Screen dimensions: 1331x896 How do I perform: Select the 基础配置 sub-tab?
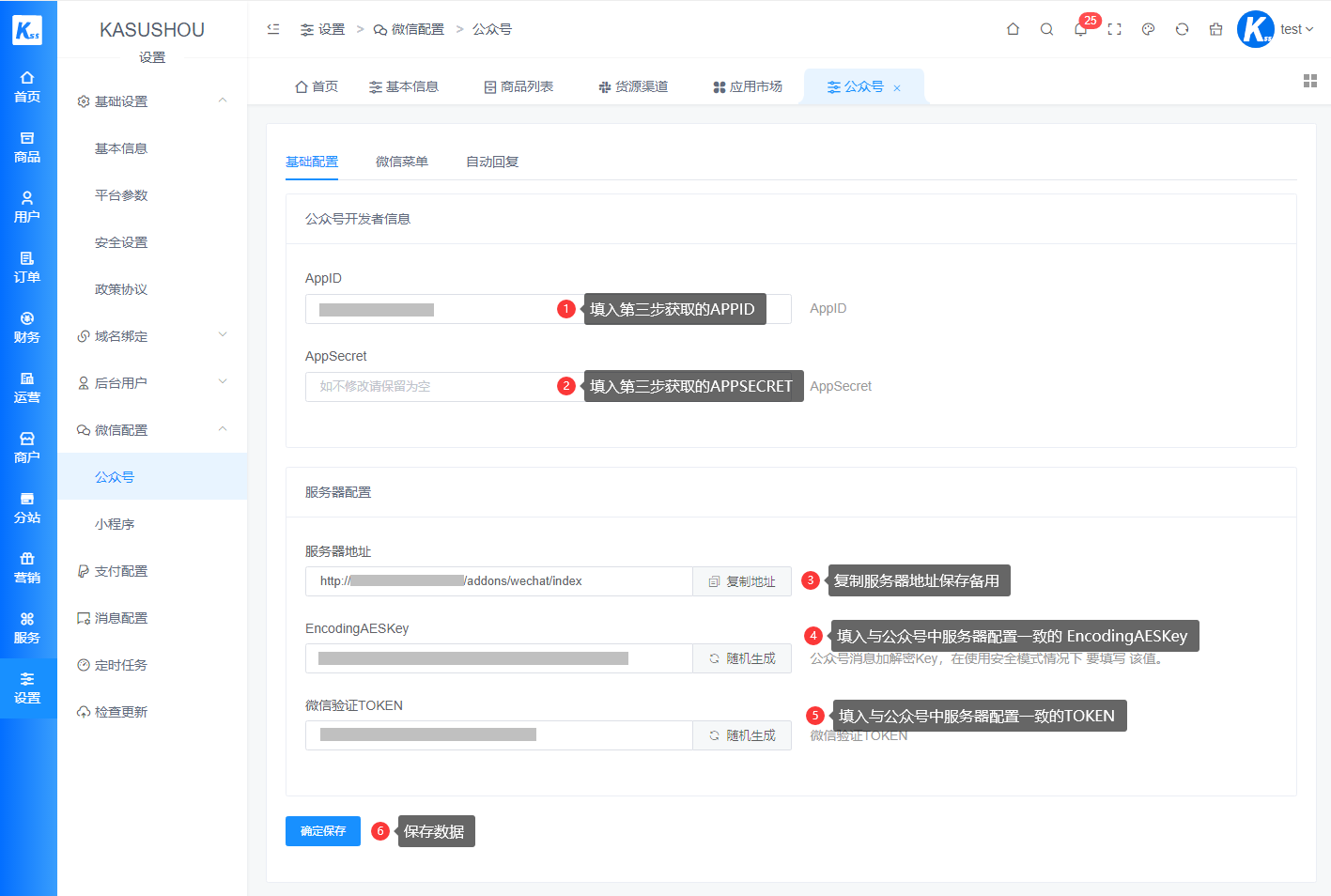312,162
